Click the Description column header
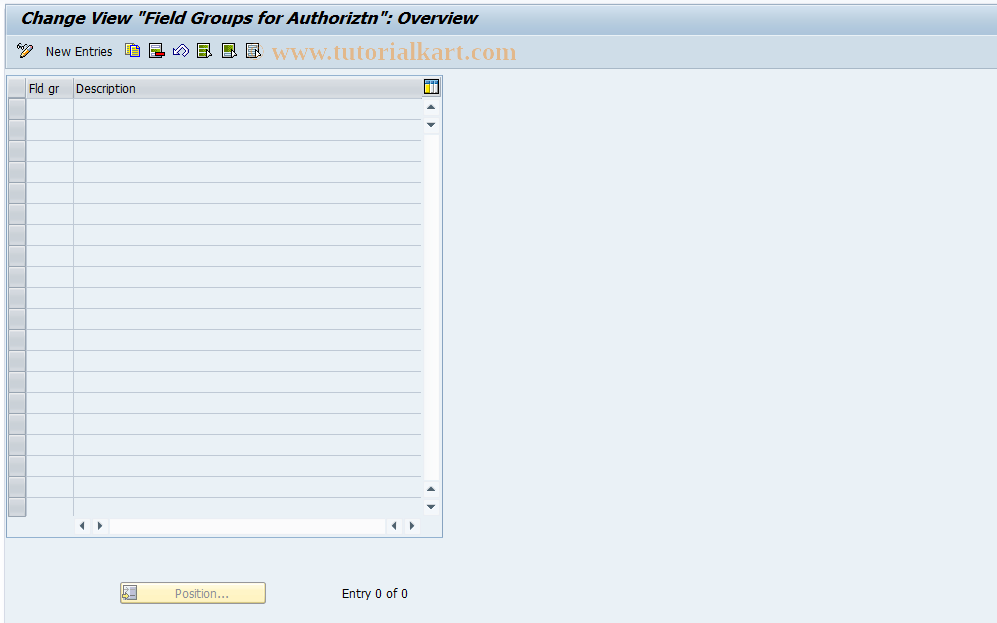Viewport: 997px width, 623px height. [247, 88]
